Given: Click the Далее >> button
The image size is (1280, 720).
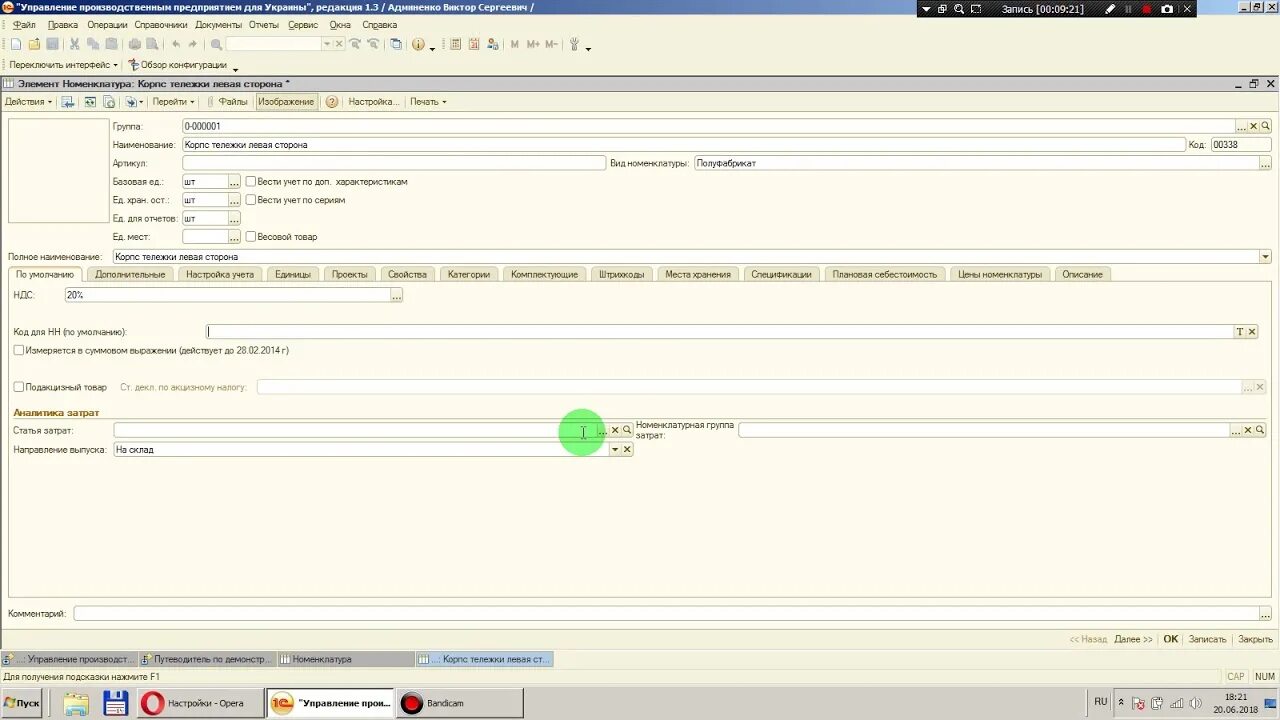Looking at the screenshot, I should 1133,639.
